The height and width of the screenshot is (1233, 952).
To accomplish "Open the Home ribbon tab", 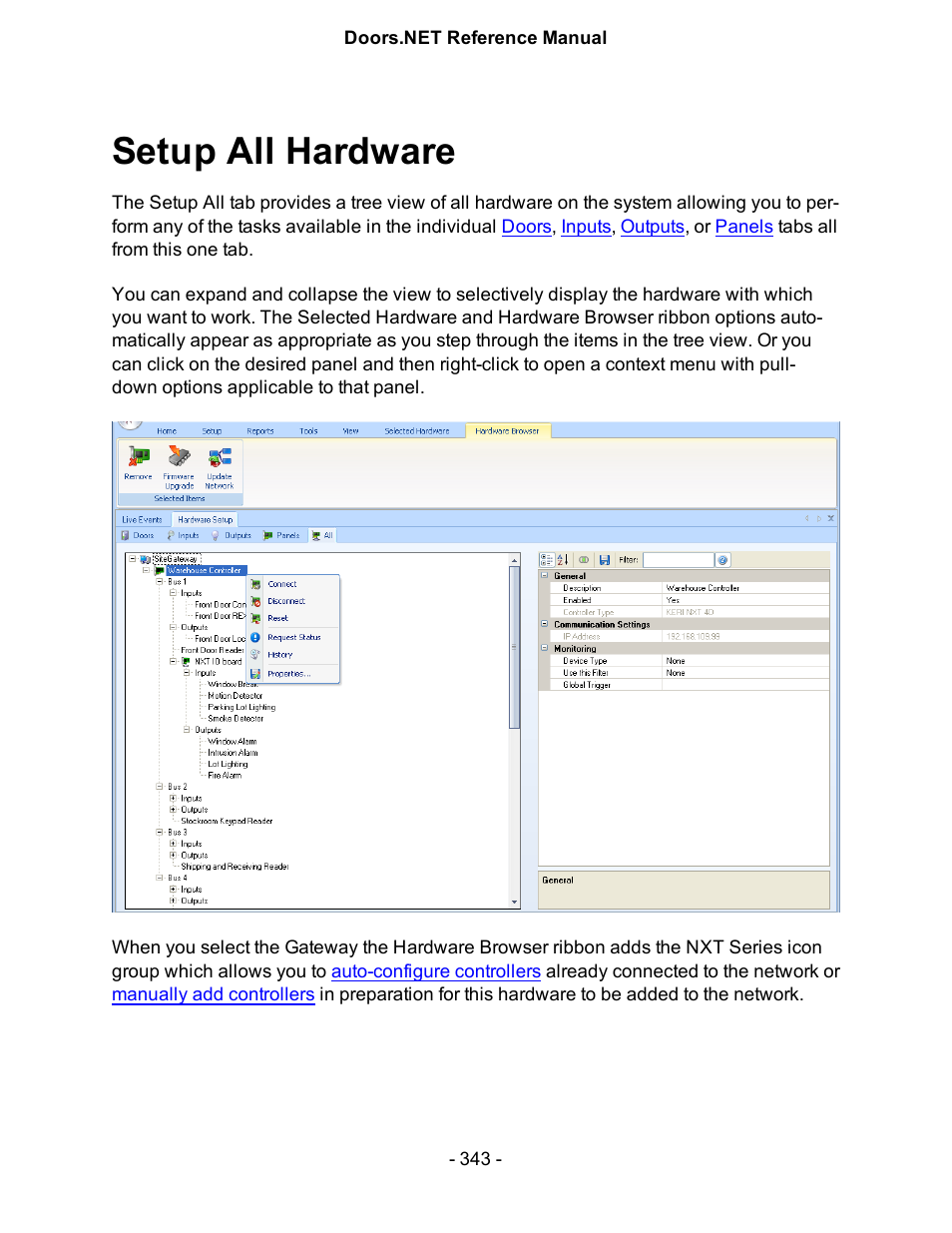I will [x=167, y=431].
